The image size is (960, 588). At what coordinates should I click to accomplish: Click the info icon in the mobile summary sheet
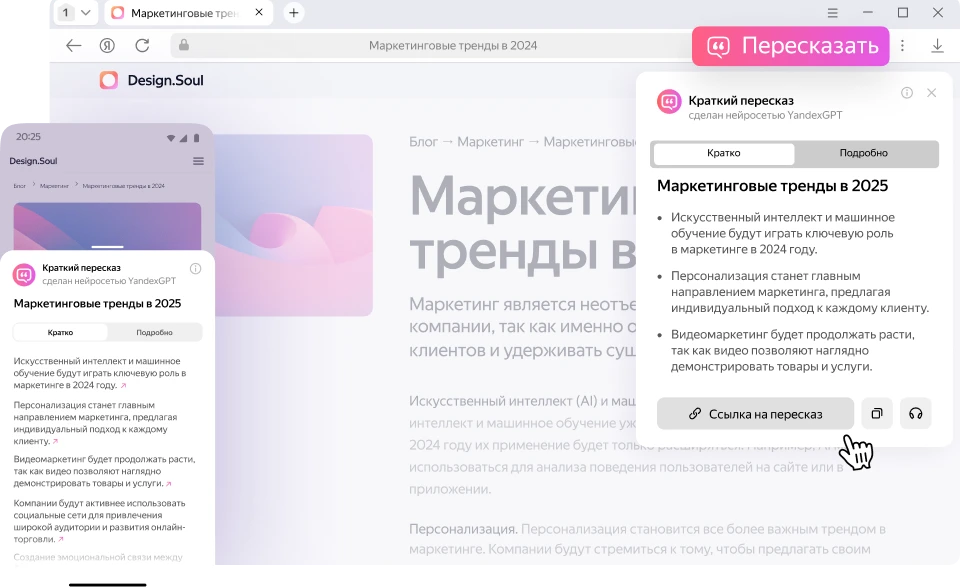pos(195,268)
